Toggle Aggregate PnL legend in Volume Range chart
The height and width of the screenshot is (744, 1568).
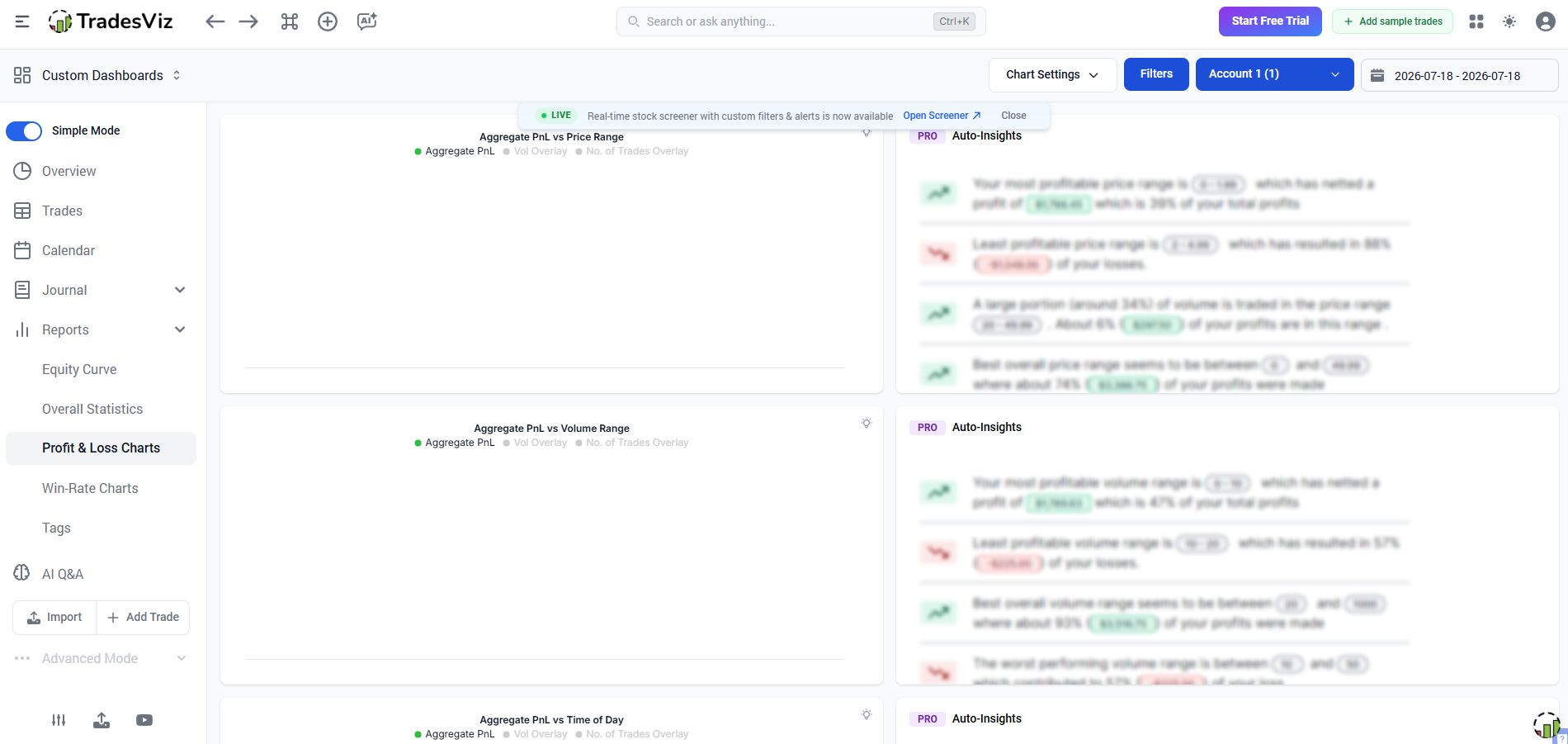pos(455,443)
